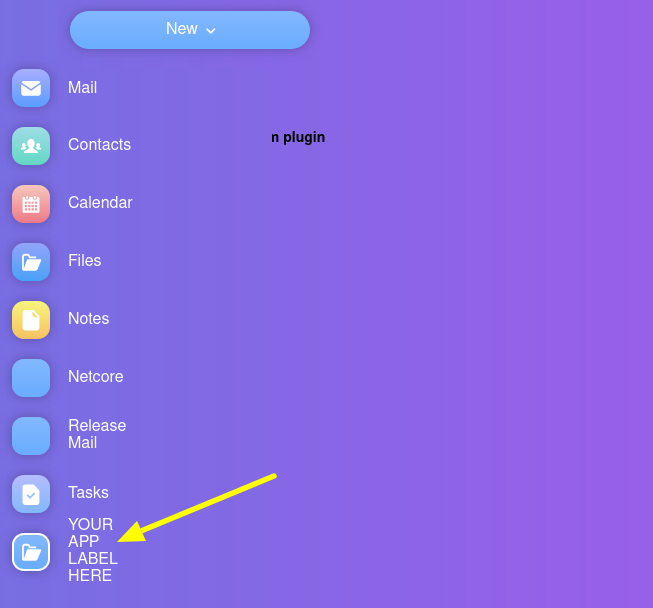Viewport: 653px width, 608px height.
Task: Click the New button
Action: coord(190,30)
